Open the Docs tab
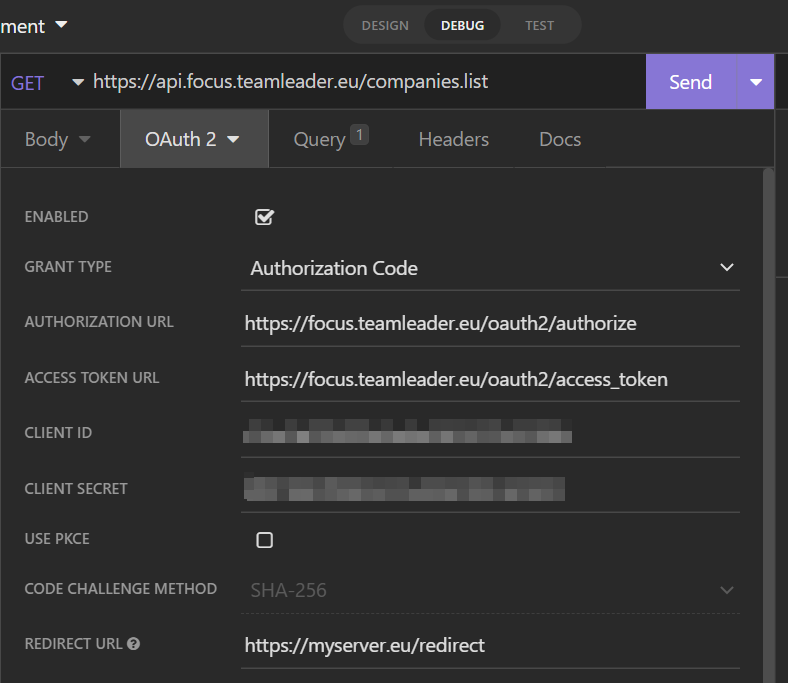 (x=560, y=139)
